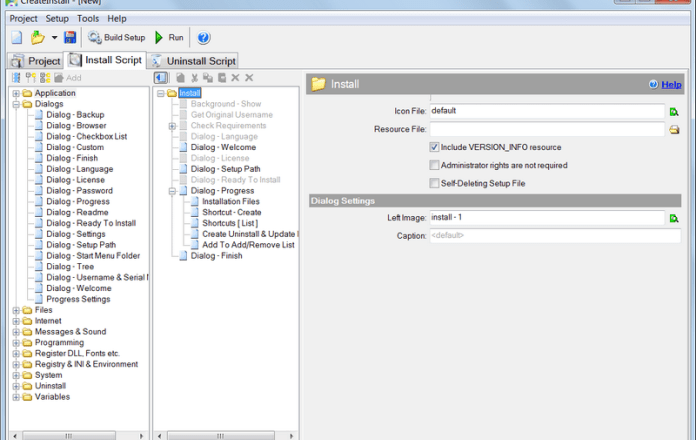Select Dialog - Checkbox List command
The width and height of the screenshot is (696, 440).
point(87,136)
